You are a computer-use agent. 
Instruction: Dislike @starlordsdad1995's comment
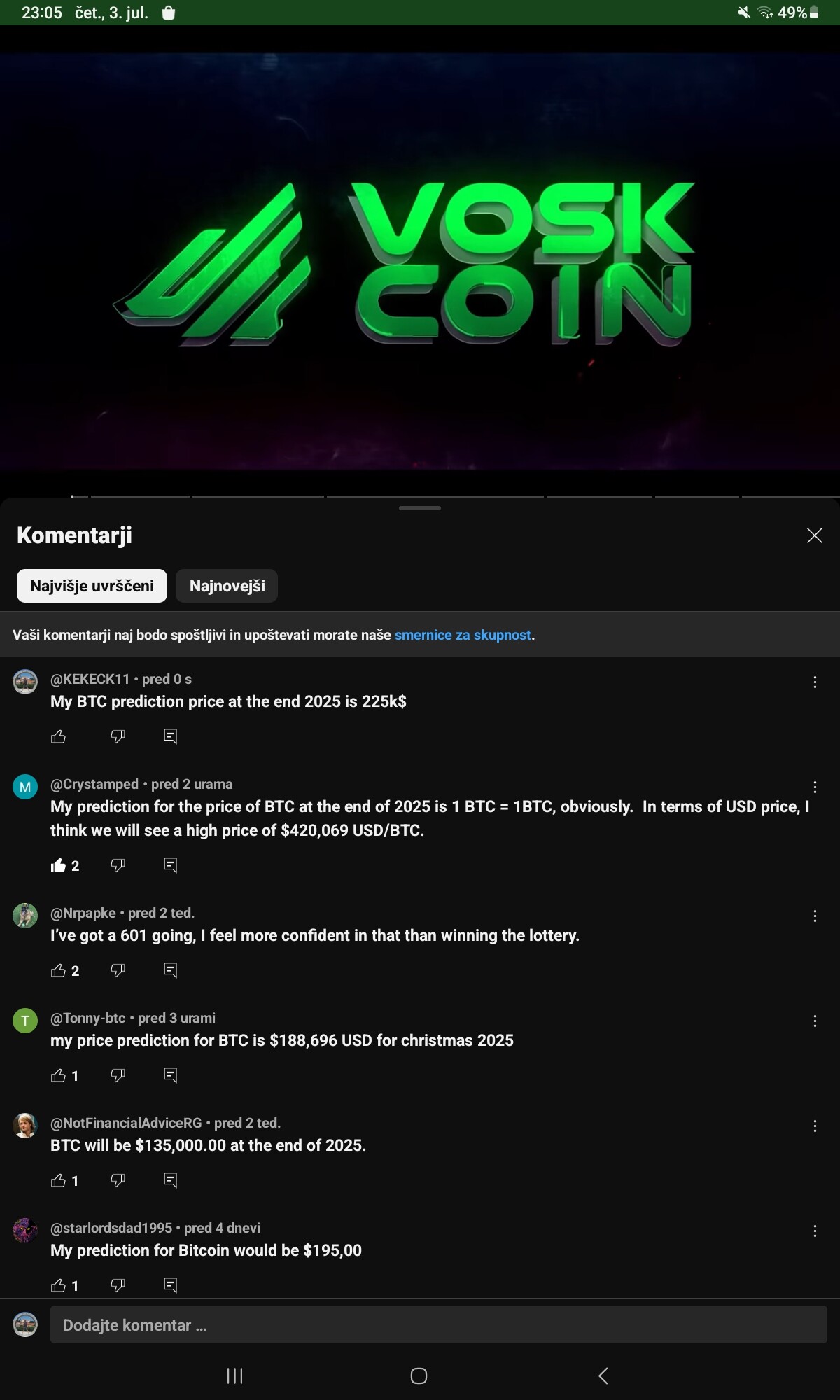(118, 1285)
